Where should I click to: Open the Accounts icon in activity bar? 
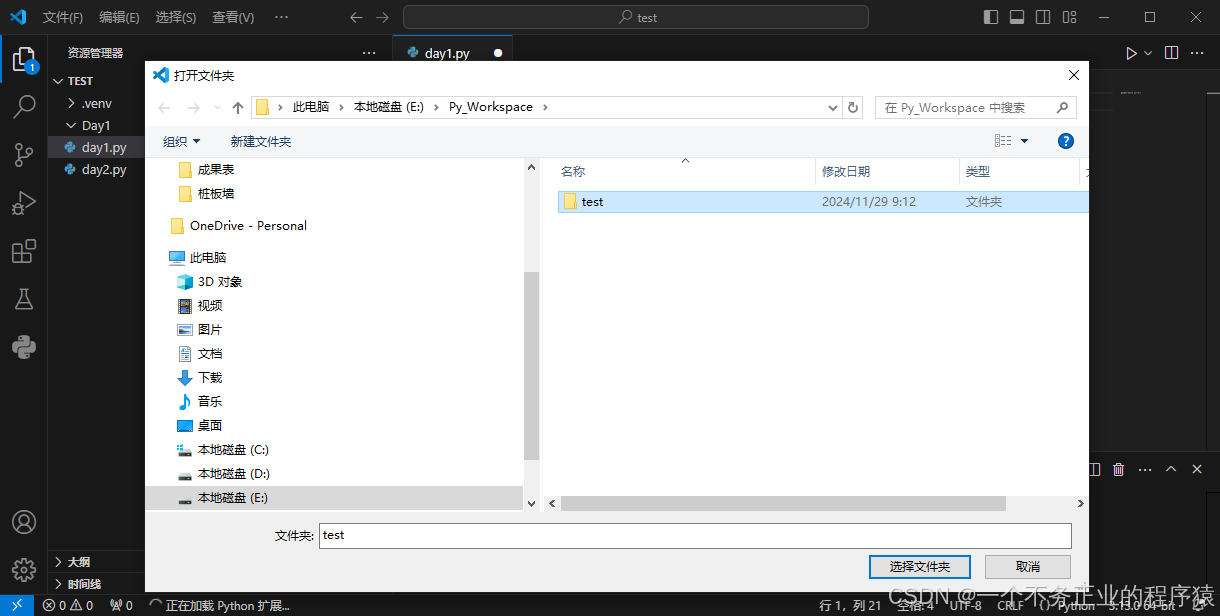pos(24,522)
